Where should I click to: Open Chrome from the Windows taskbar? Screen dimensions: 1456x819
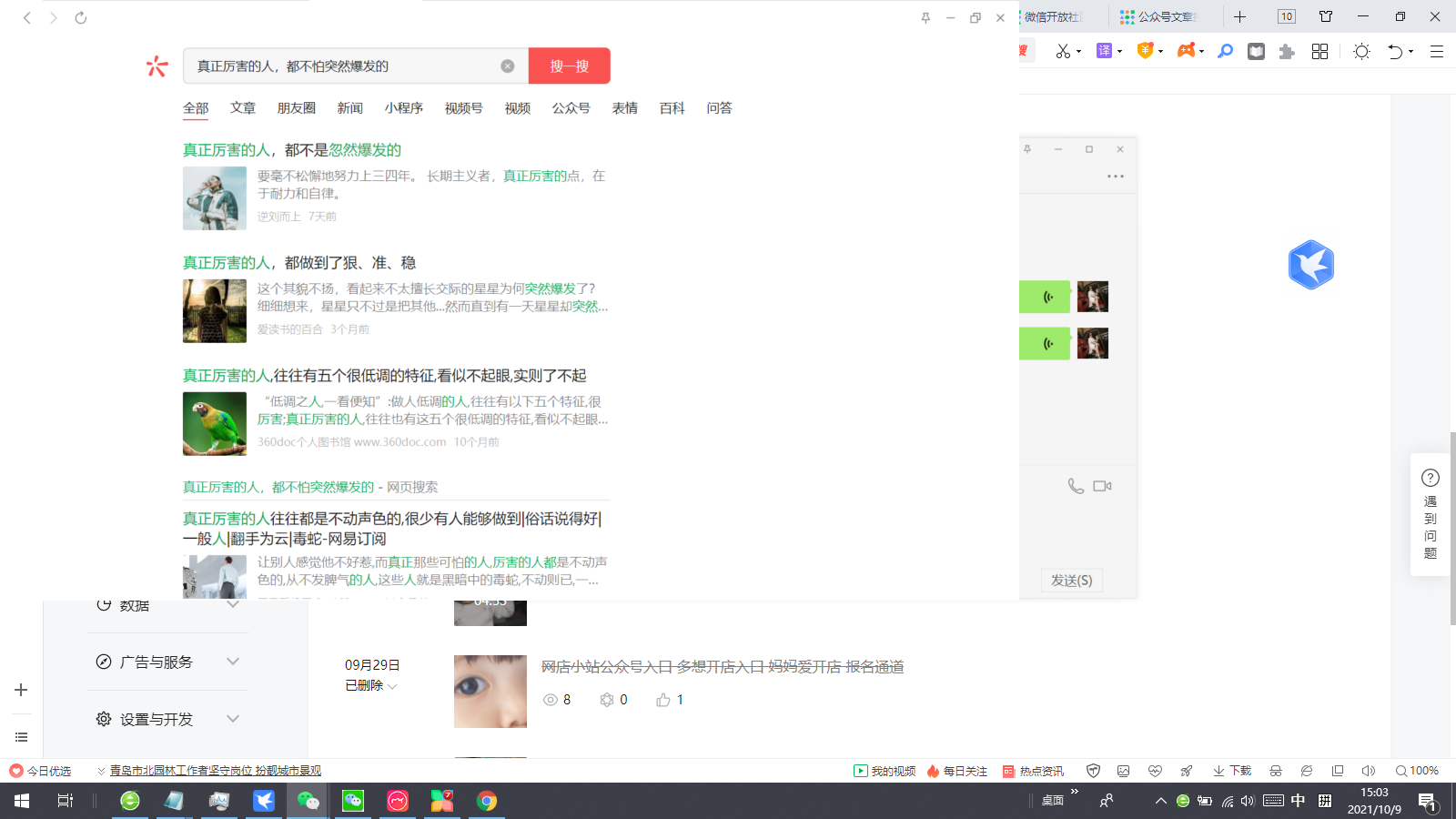pos(487,801)
